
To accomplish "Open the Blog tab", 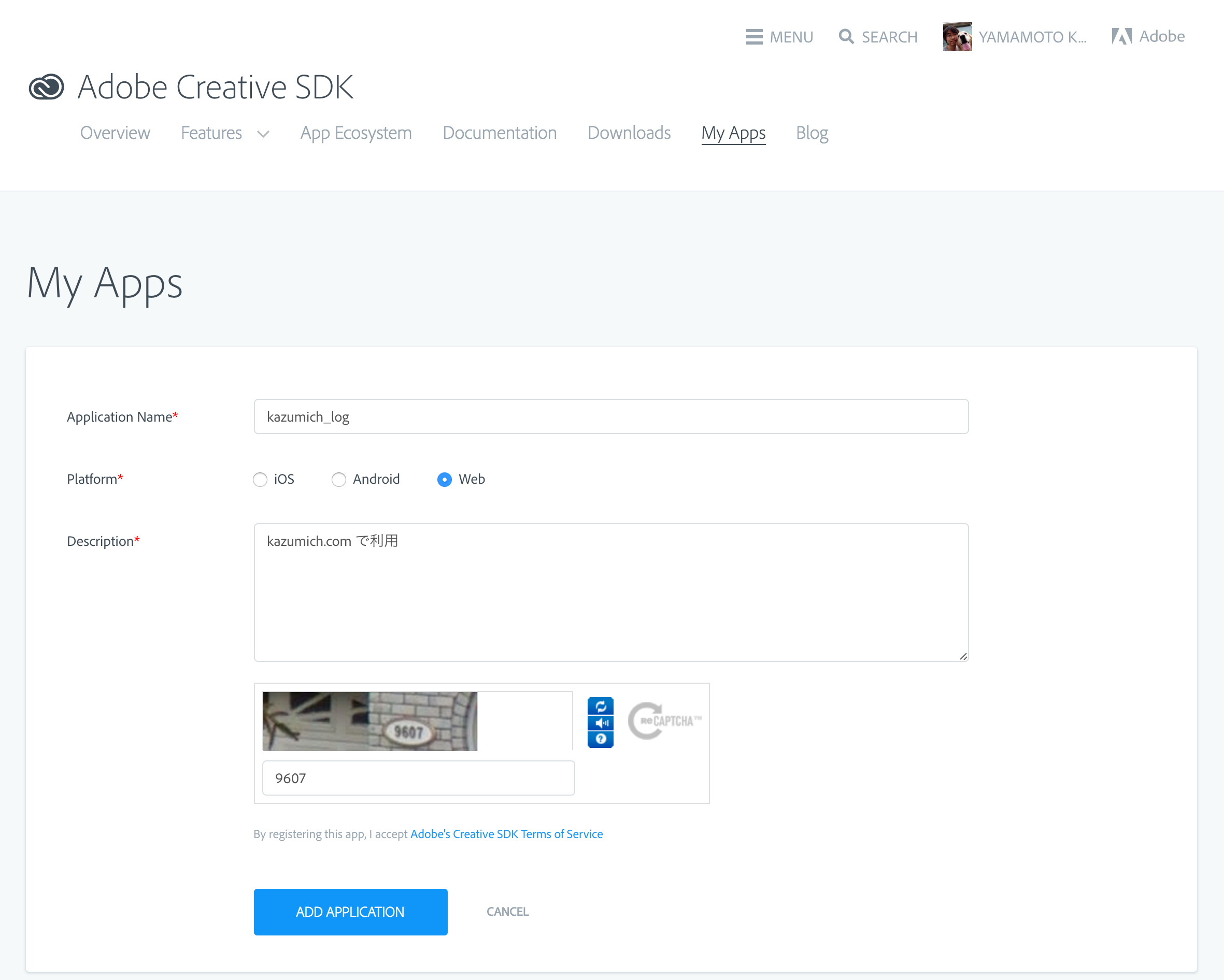I will [x=812, y=133].
